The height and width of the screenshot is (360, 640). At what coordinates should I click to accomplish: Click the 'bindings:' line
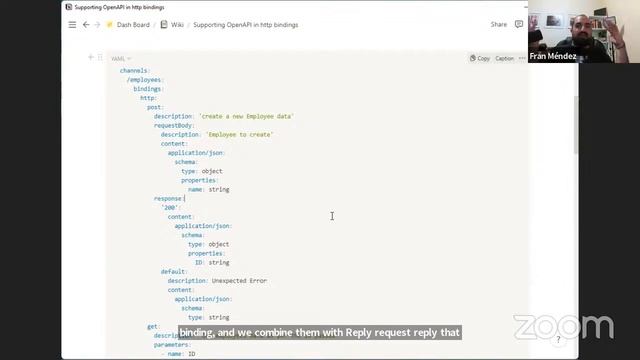(148, 89)
